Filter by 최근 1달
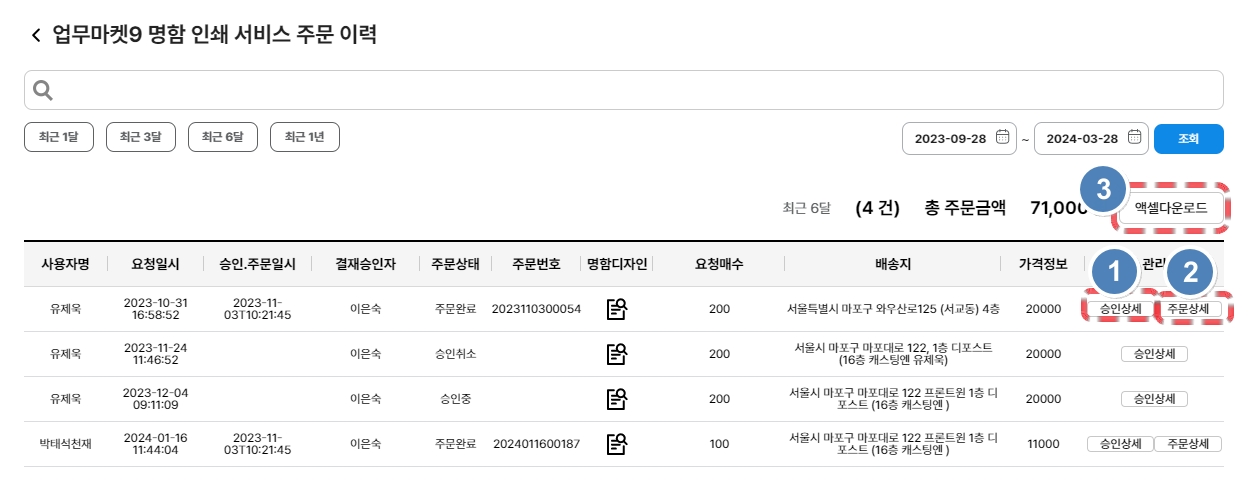 tap(58, 137)
